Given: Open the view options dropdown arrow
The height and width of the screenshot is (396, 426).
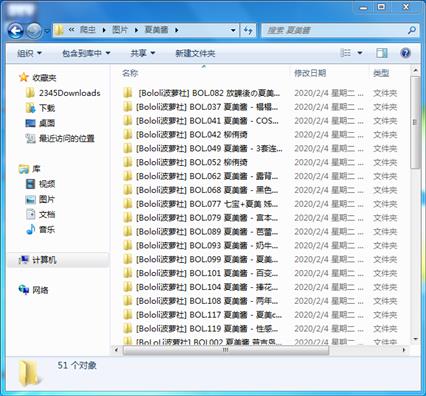Looking at the screenshot, I should tap(360, 53).
